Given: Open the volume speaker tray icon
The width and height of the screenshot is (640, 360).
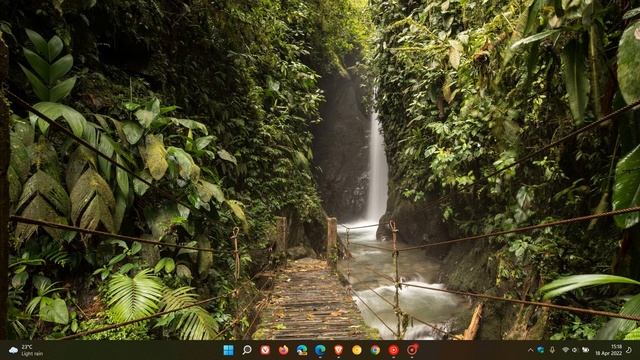Looking at the screenshot, I should 575,350.
